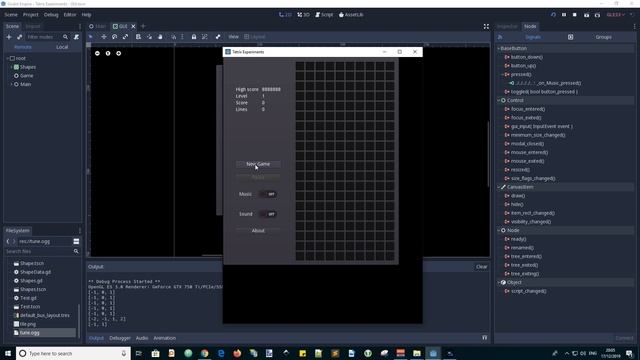Click the lock selected node icon
Screen dimensions: 640x360
click(x=194, y=37)
